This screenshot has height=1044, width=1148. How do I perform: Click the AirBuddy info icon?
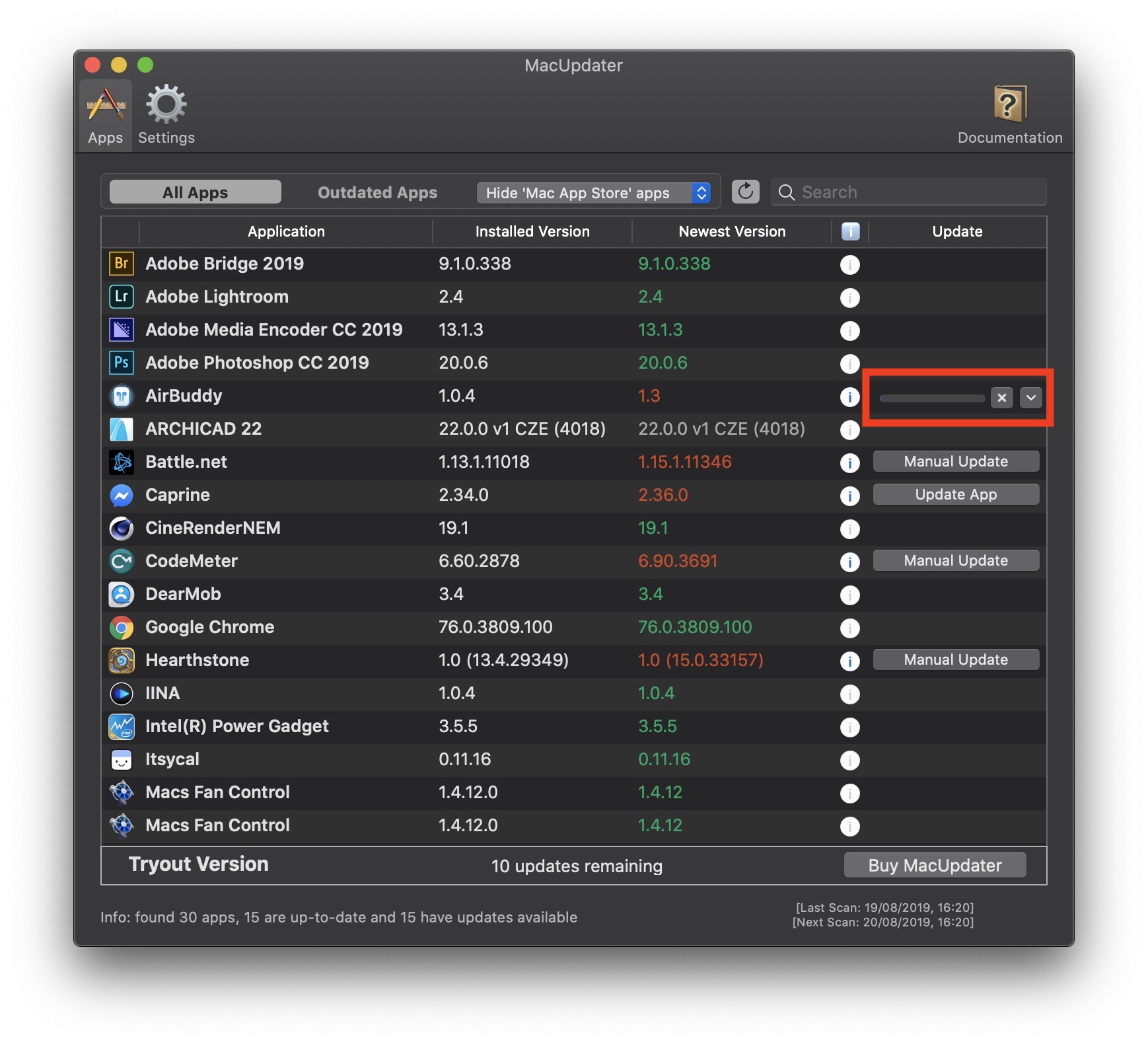pos(849,397)
